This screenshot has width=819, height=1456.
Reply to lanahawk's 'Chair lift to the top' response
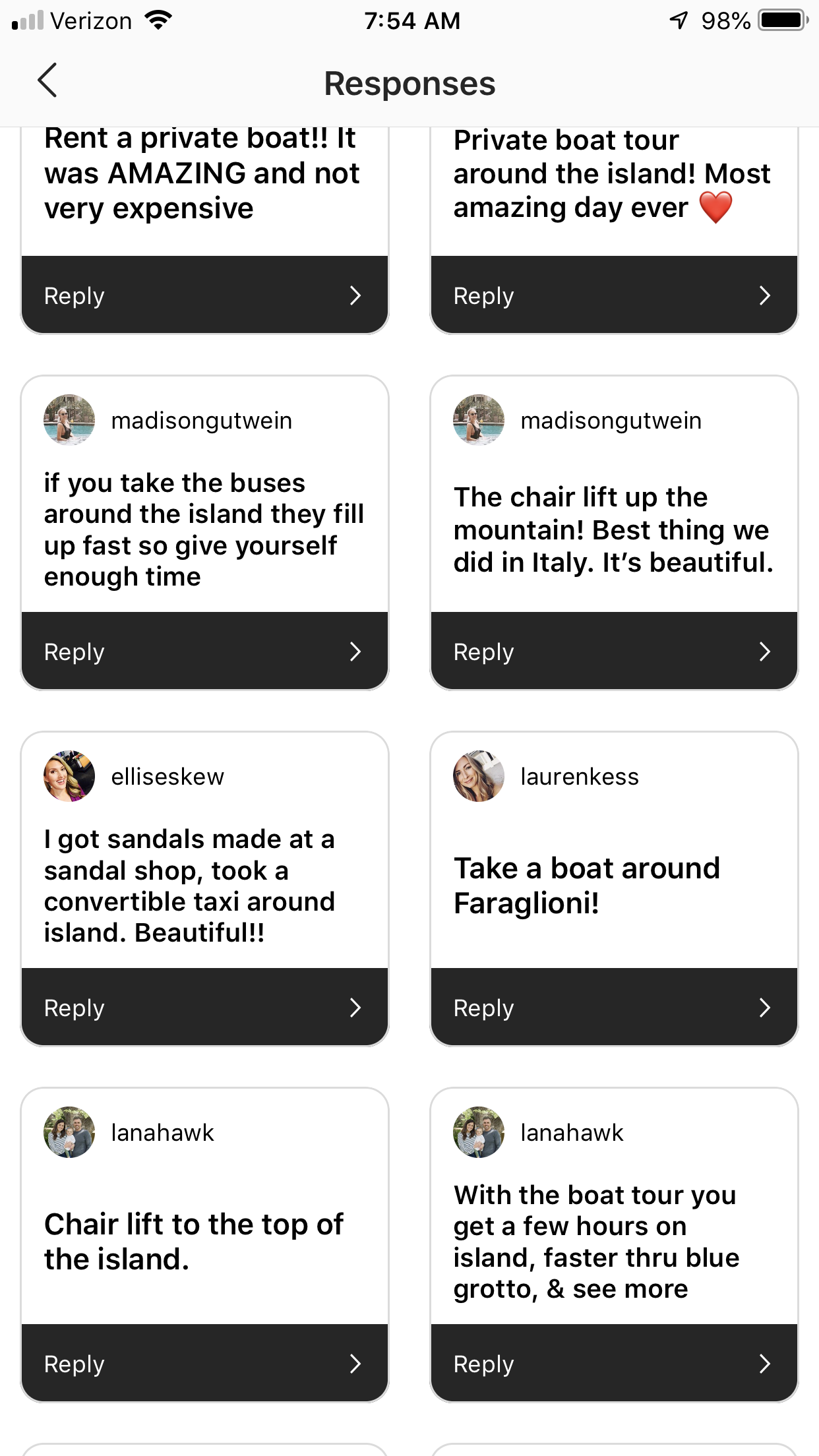[204, 1364]
